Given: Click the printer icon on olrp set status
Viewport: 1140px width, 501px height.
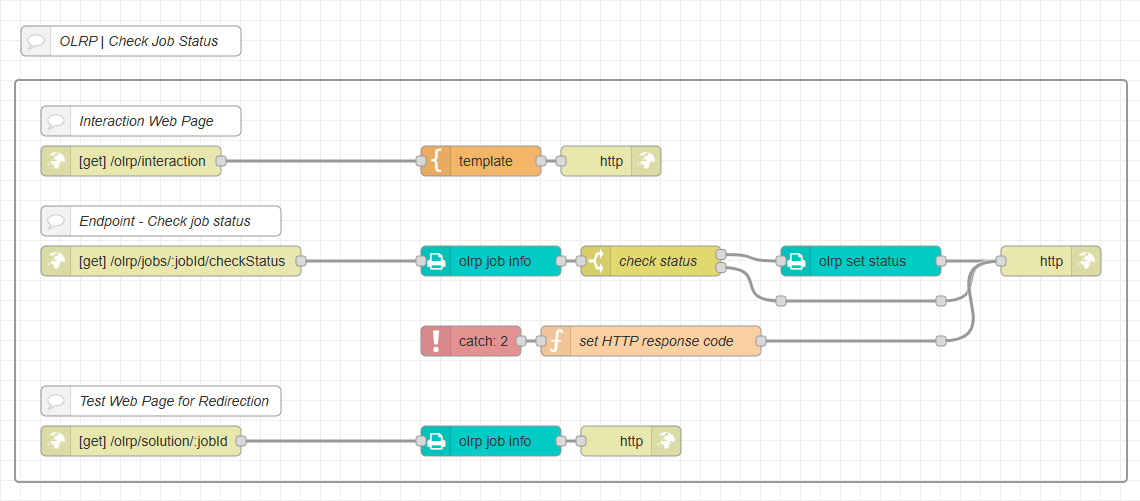Looking at the screenshot, I should pyautogui.click(x=796, y=261).
